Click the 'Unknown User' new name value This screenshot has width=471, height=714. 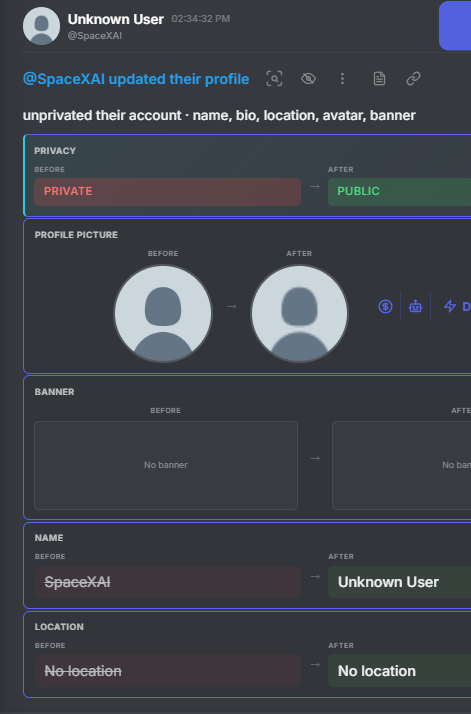pos(389,582)
